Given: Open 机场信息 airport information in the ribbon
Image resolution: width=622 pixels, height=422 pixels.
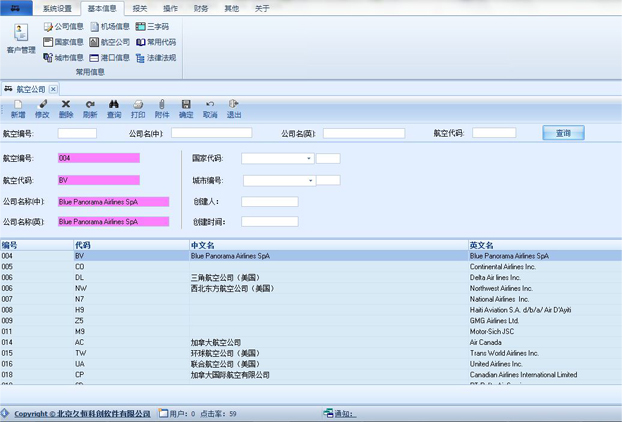Looking at the screenshot, I should [x=110, y=27].
